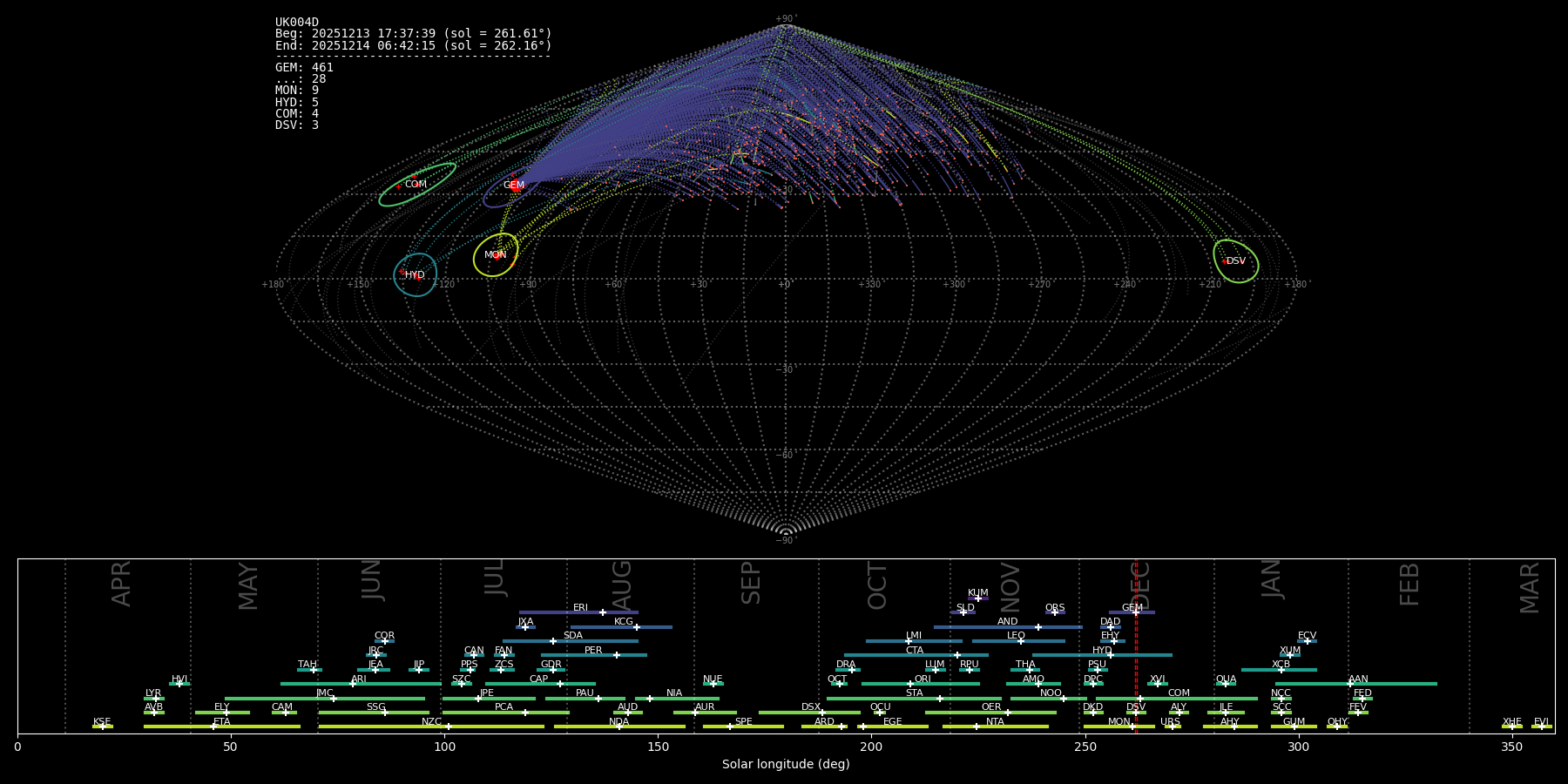The height and width of the screenshot is (784, 1568).
Task: Click the UK004D station header text
Action: click(x=297, y=23)
